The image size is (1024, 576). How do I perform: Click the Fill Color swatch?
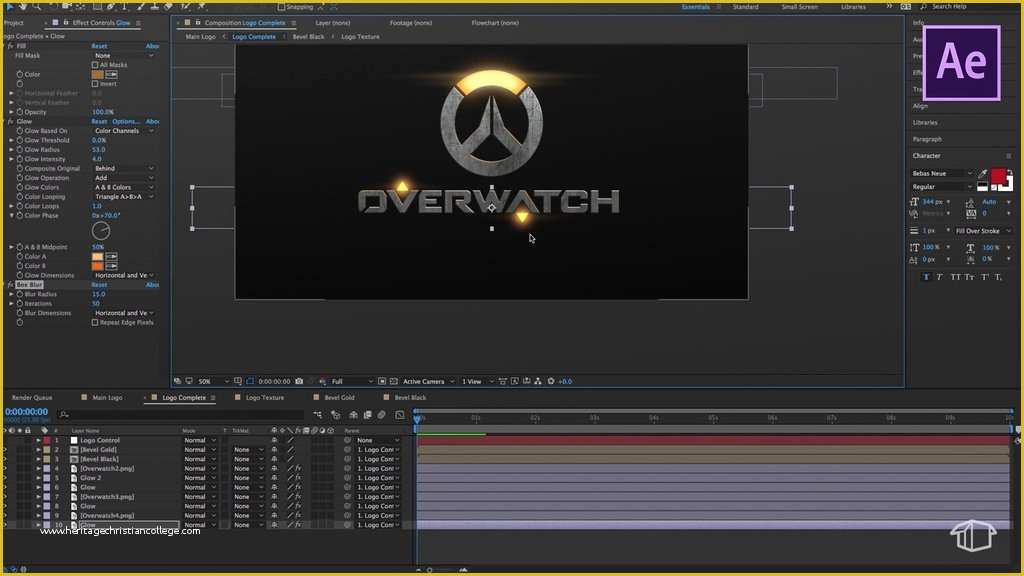click(97, 74)
